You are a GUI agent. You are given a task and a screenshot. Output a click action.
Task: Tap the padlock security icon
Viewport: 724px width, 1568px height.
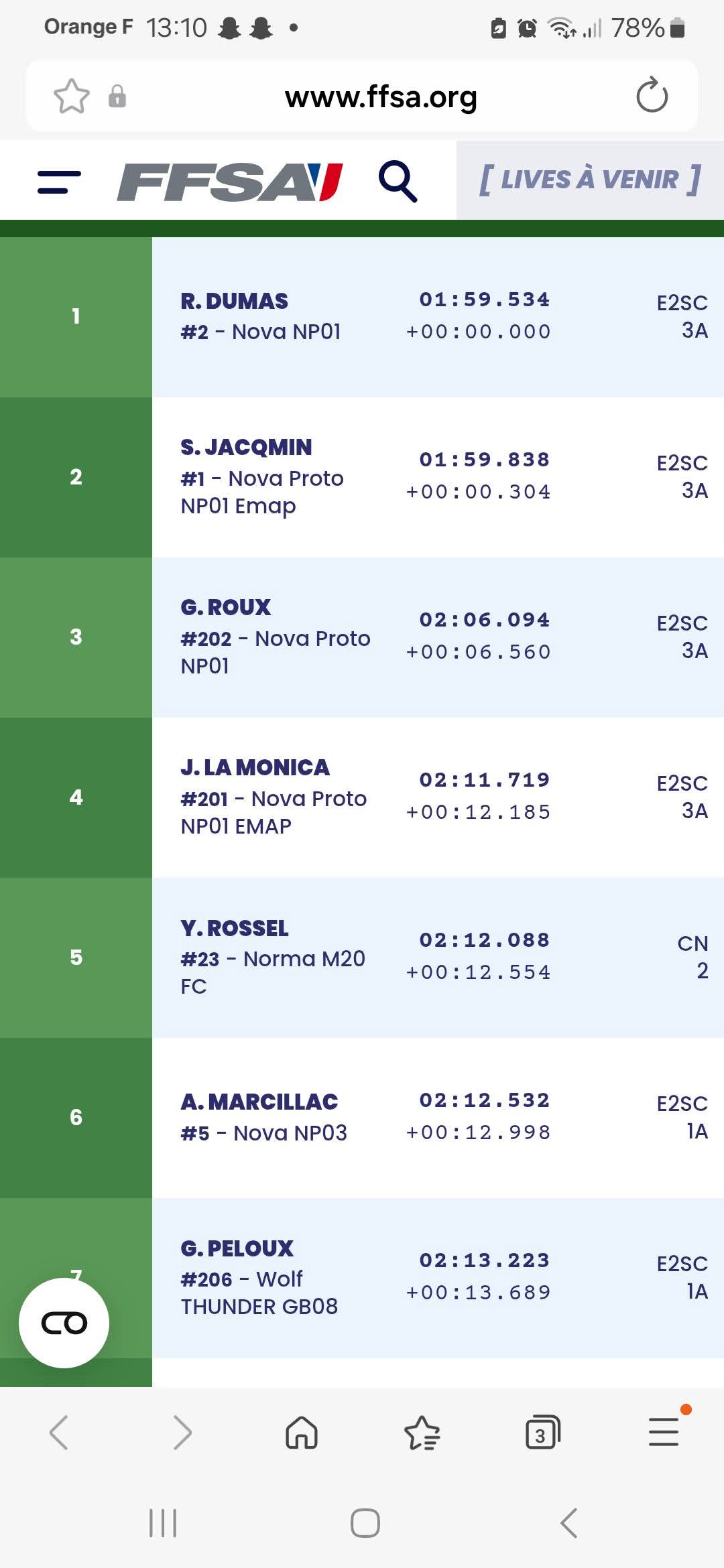117,96
